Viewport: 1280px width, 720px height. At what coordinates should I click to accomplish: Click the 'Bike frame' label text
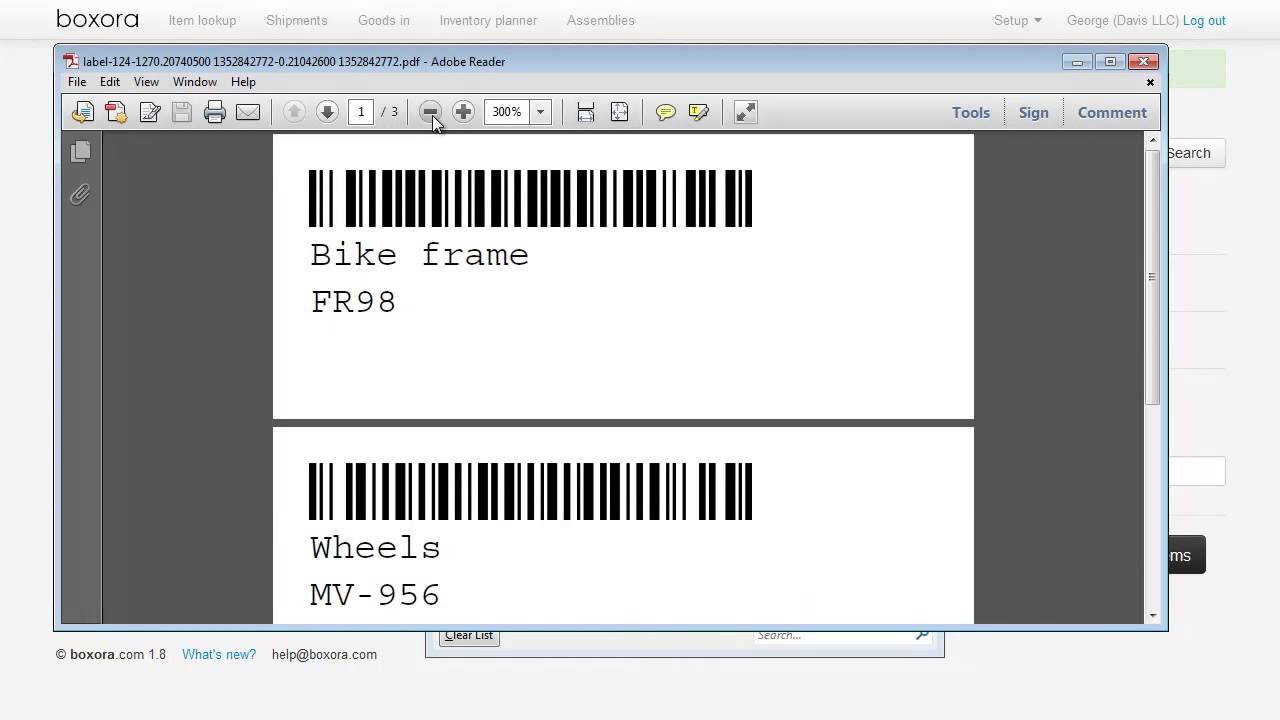click(x=419, y=255)
